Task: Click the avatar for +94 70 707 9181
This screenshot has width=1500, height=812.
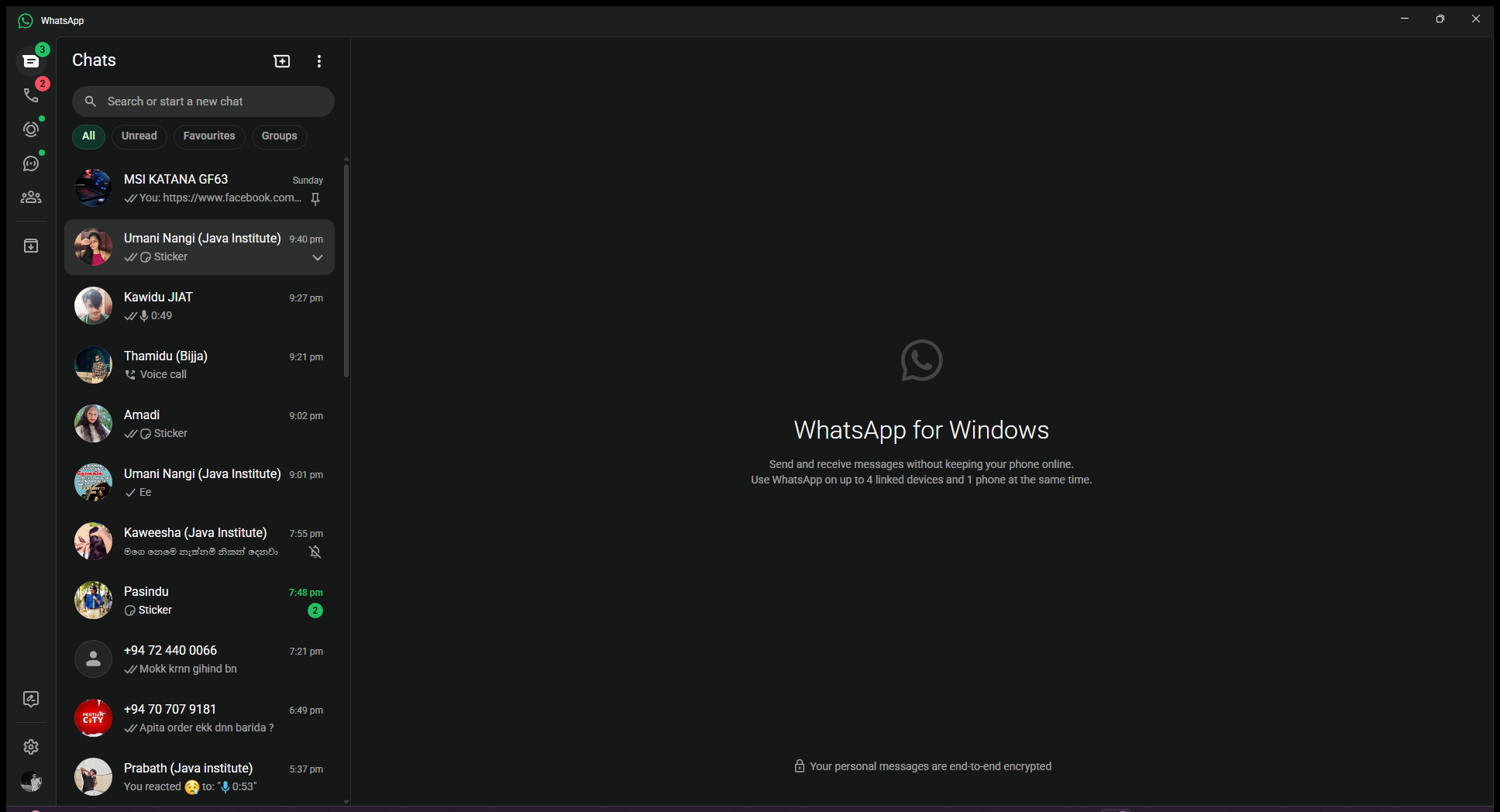Action: pos(93,718)
